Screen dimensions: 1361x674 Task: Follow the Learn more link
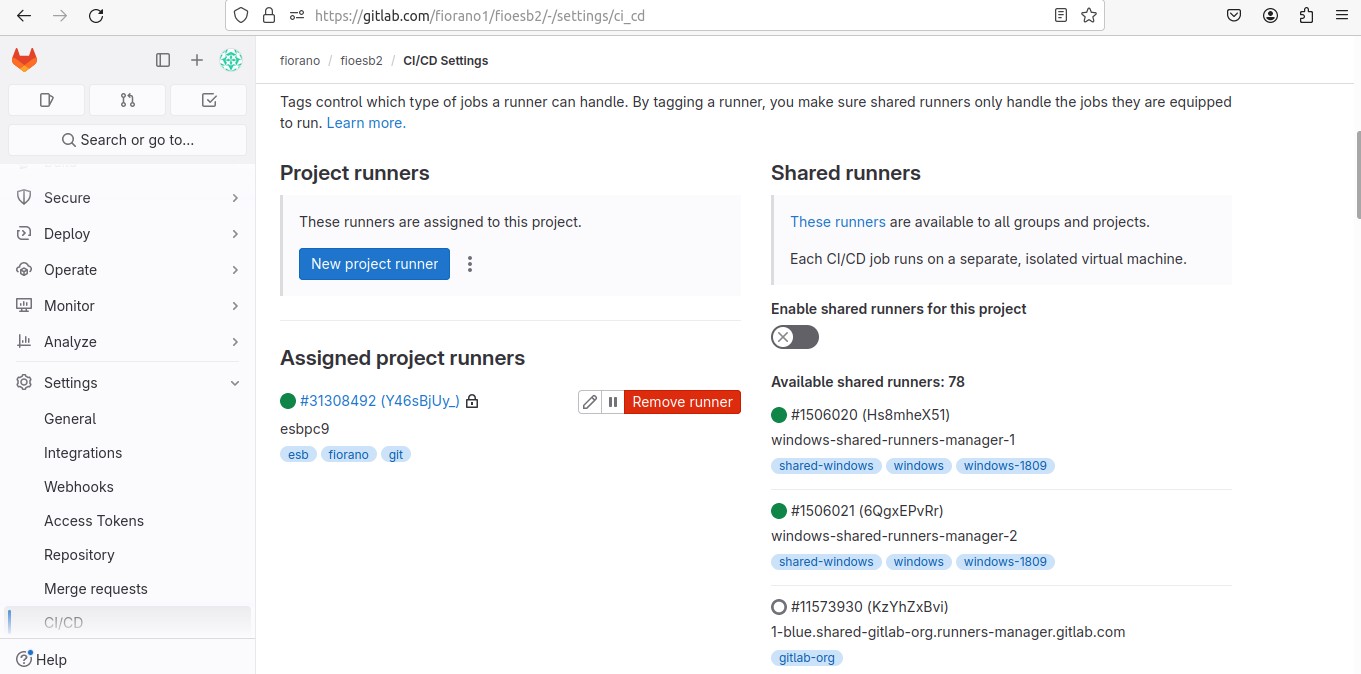point(366,123)
